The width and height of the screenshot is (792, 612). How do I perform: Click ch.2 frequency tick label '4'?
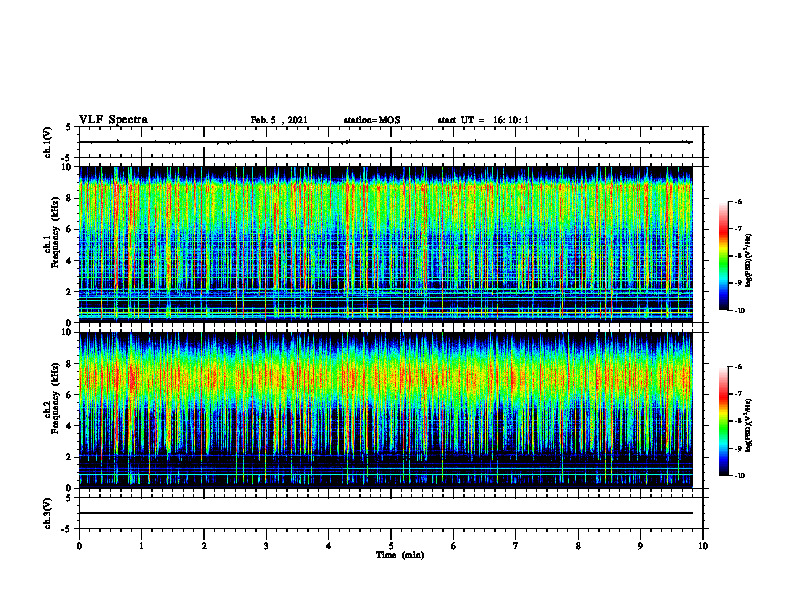pos(69,426)
